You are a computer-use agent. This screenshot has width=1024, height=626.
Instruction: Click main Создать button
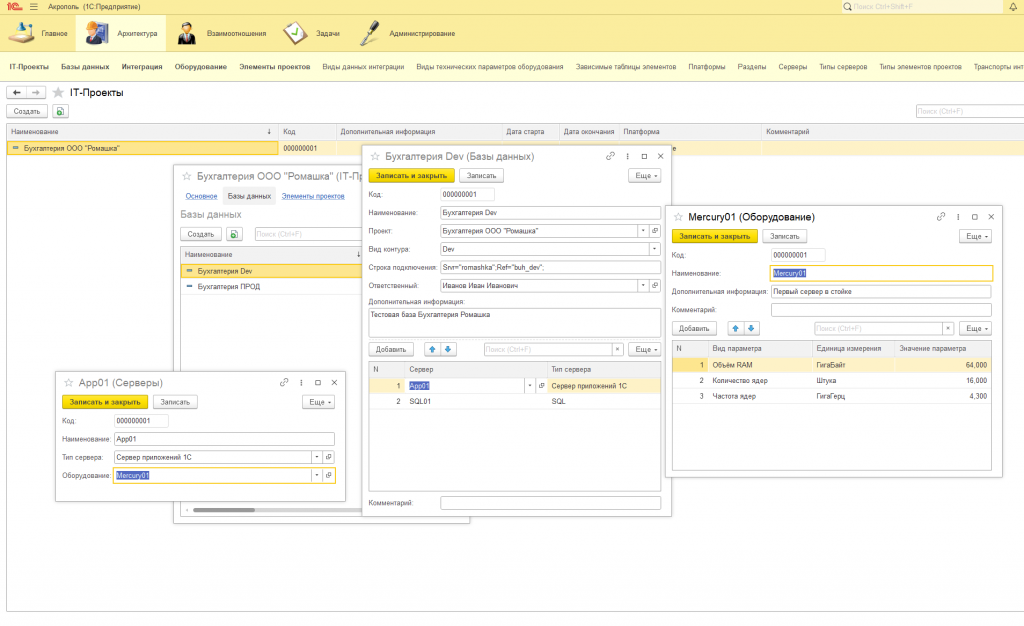click(x=27, y=112)
